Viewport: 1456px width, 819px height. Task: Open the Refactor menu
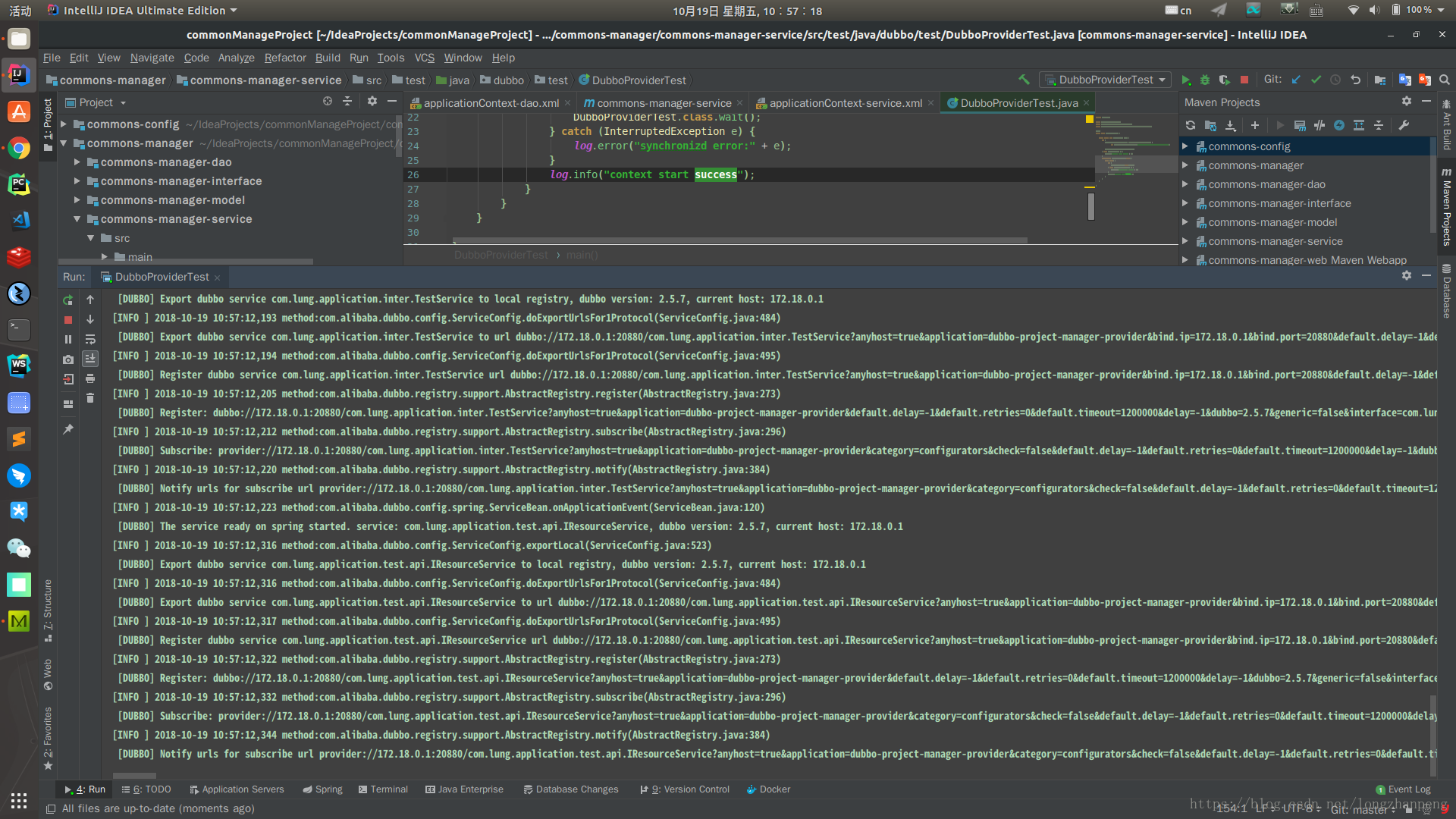click(285, 58)
